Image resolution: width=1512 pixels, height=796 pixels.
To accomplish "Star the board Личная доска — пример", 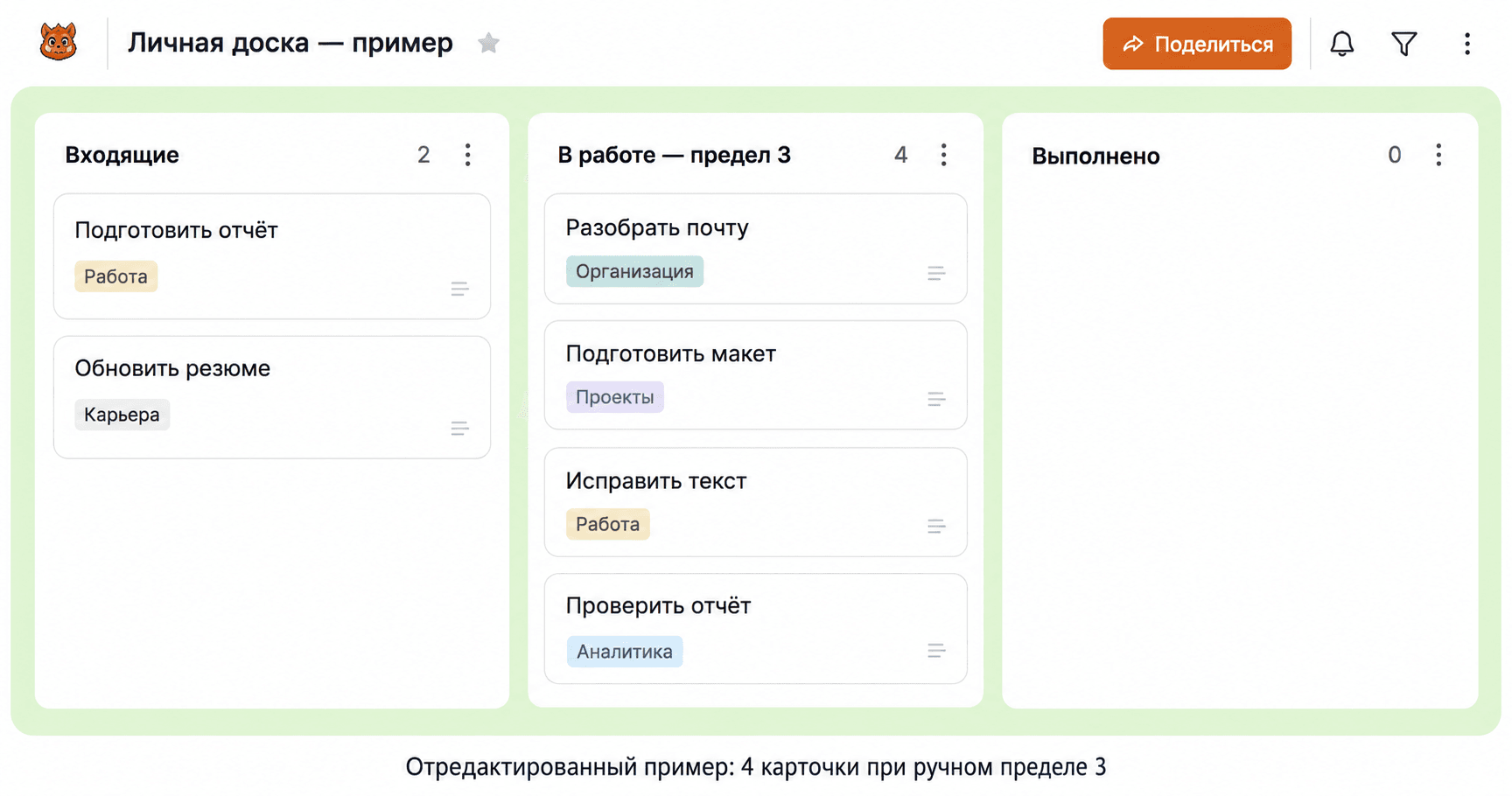I will click(x=488, y=43).
